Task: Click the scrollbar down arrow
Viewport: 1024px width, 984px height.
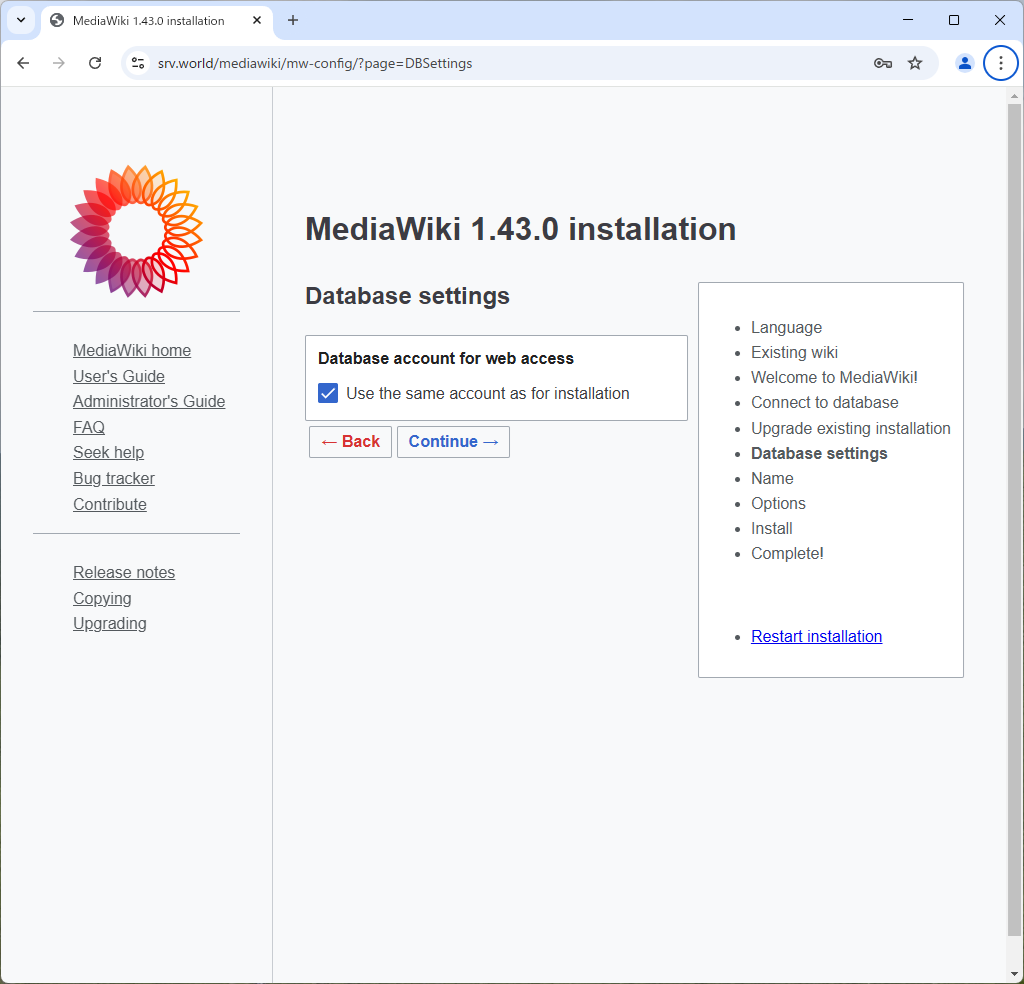Action: pyautogui.click(x=1014, y=976)
